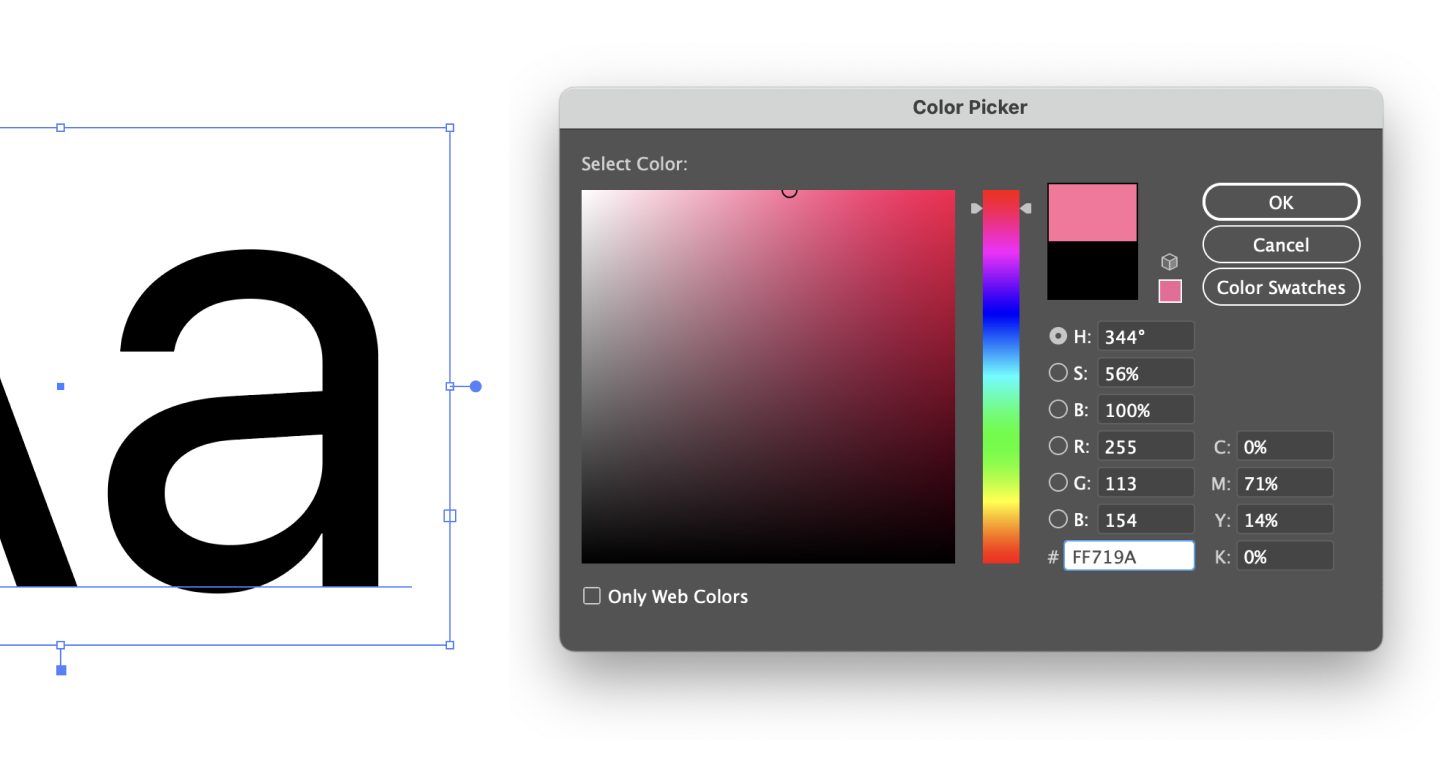Click the out-of-web-gamut warning cube icon
The height and width of the screenshot is (775, 1440).
click(x=1170, y=261)
